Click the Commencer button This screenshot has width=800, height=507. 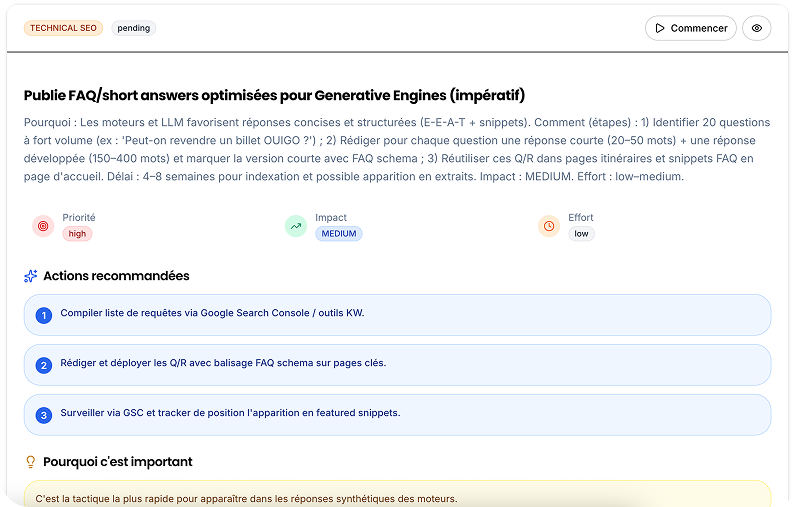click(x=690, y=28)
